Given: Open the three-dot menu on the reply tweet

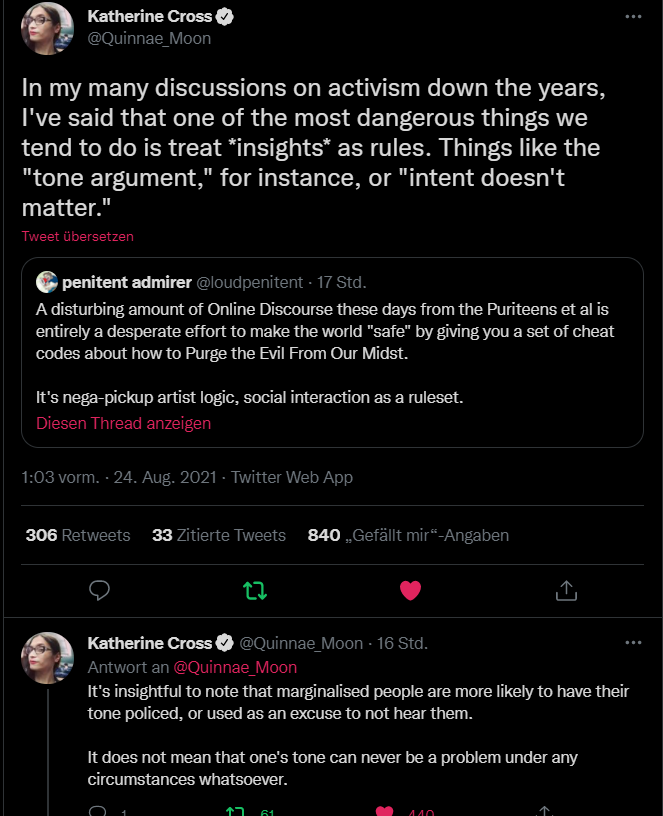Looking at the screenshot, I should pos(633,642).
